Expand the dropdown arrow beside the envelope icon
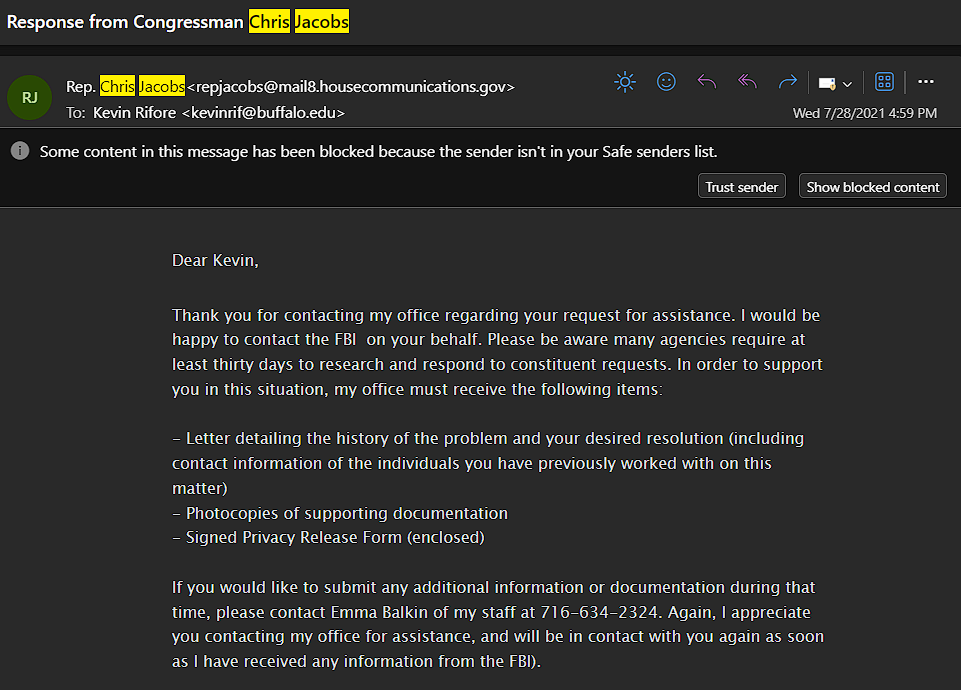This screenshot has height=690, width=961. point(848,84)
